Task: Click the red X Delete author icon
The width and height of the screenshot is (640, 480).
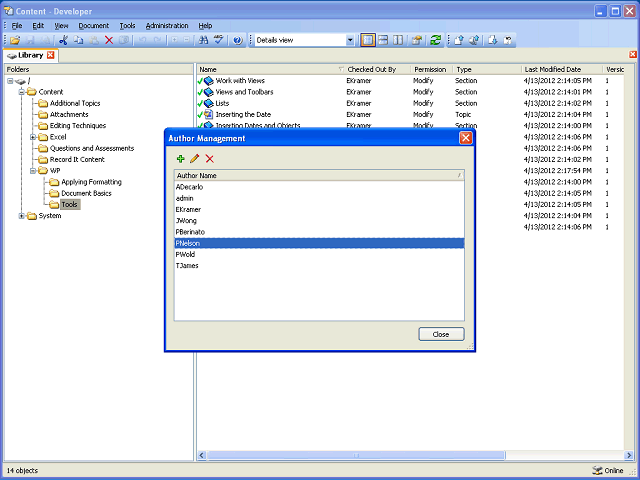Action: coord(210,159)
